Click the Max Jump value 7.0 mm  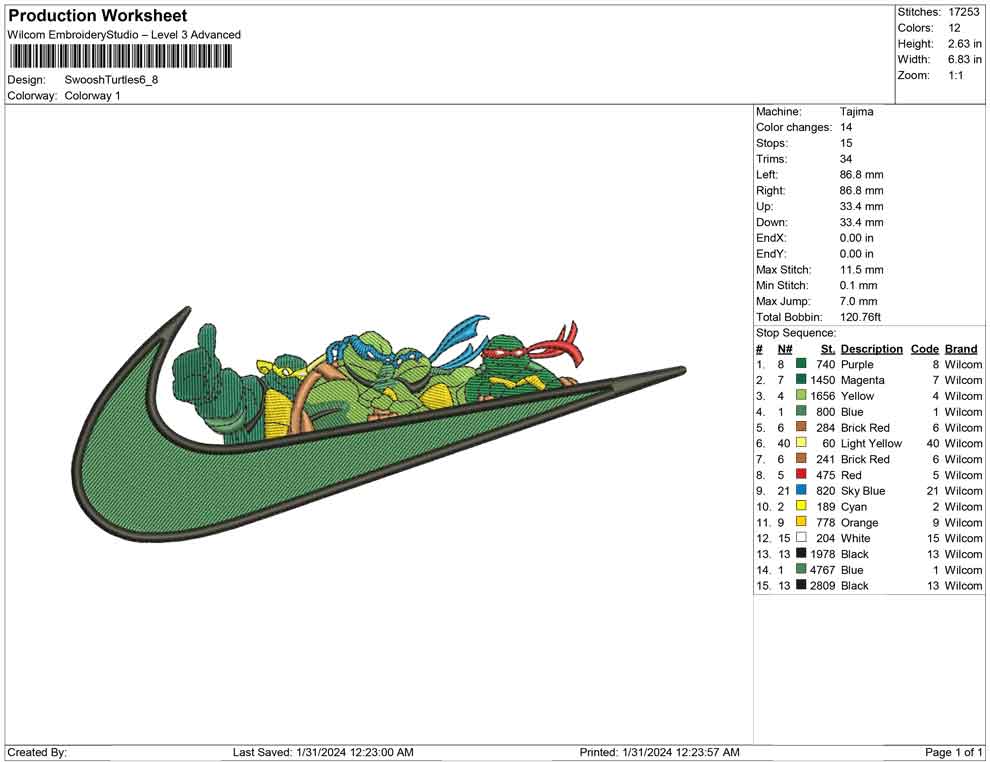(859, 301)
